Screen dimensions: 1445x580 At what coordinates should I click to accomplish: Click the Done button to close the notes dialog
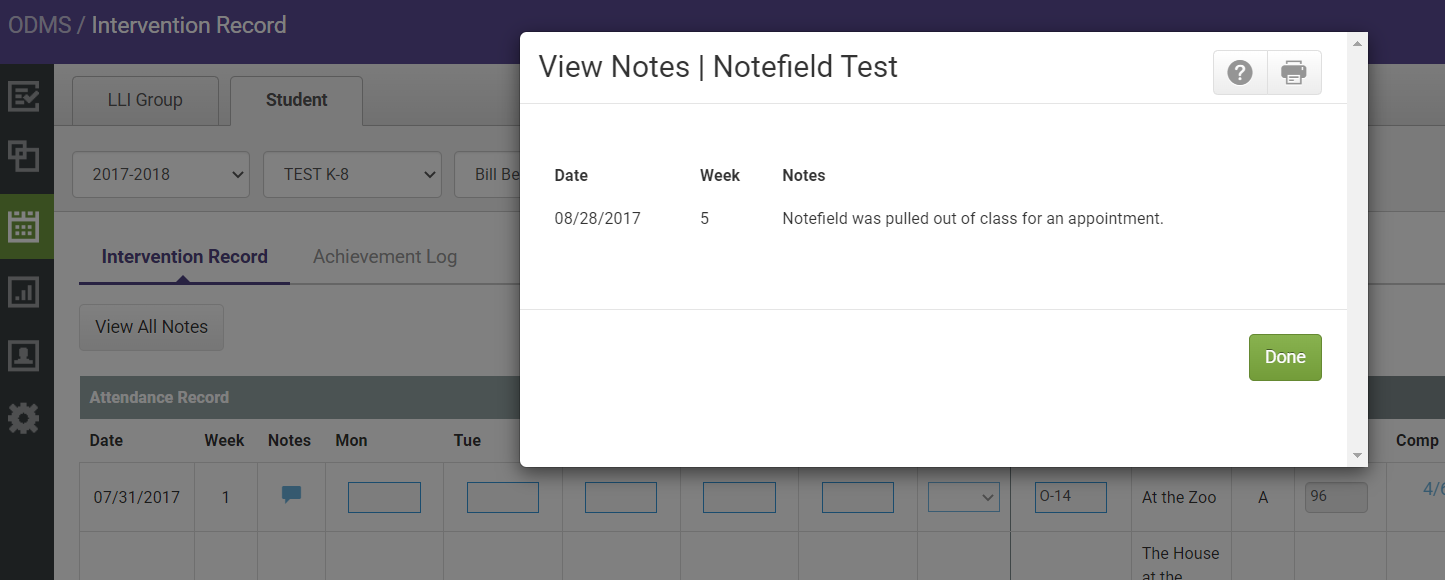click(x=1285, y=357)
